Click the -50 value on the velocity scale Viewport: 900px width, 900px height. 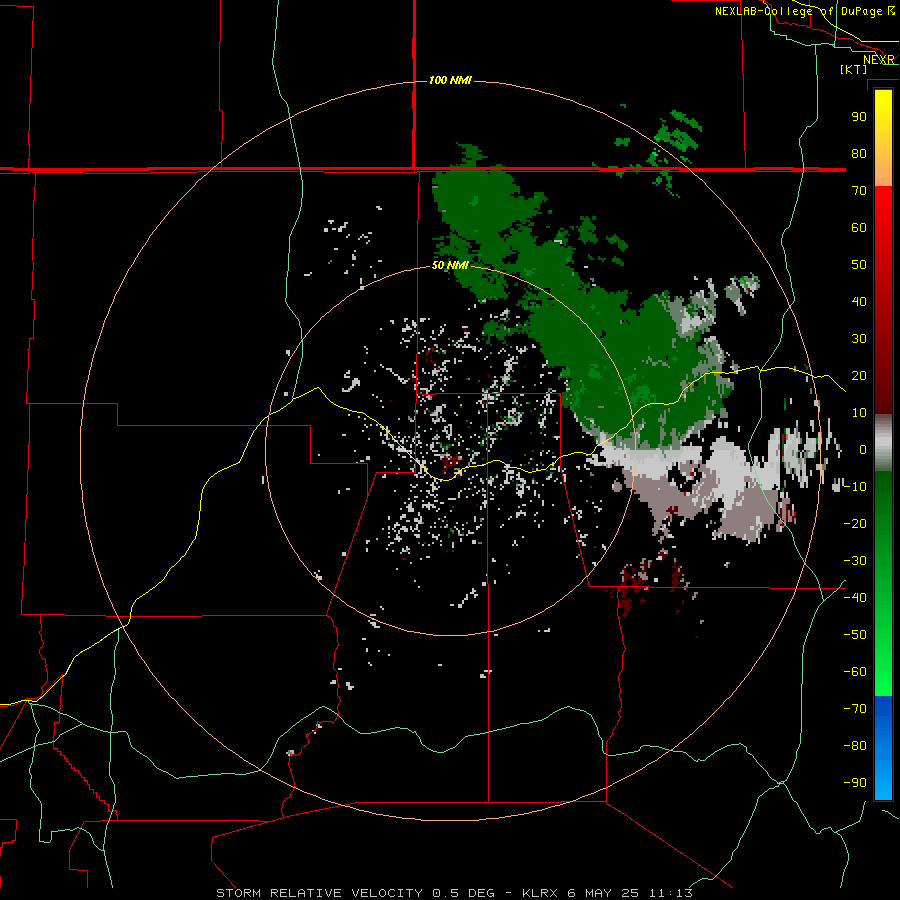tap(855, 635)
